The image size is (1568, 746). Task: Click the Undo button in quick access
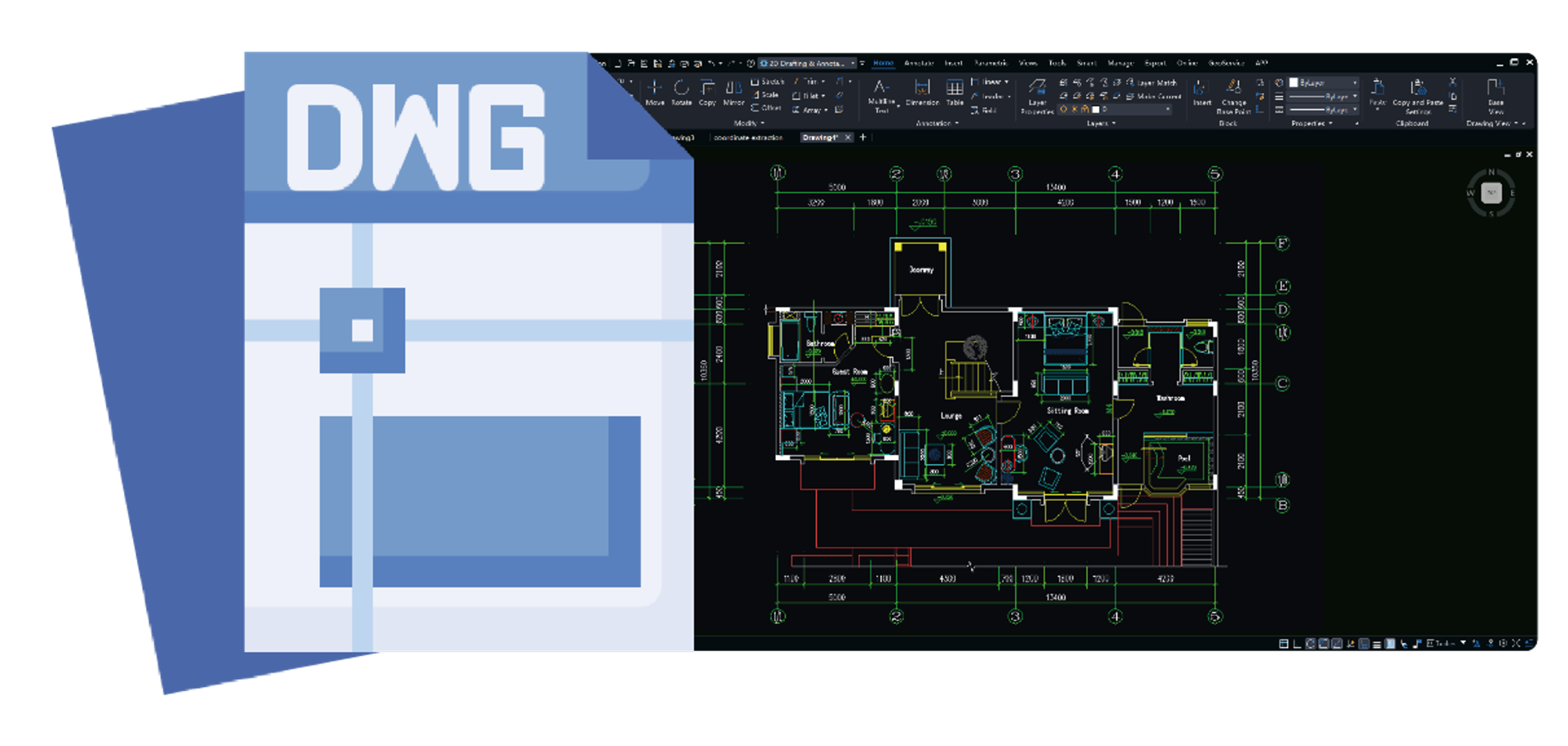coord(712,63)
